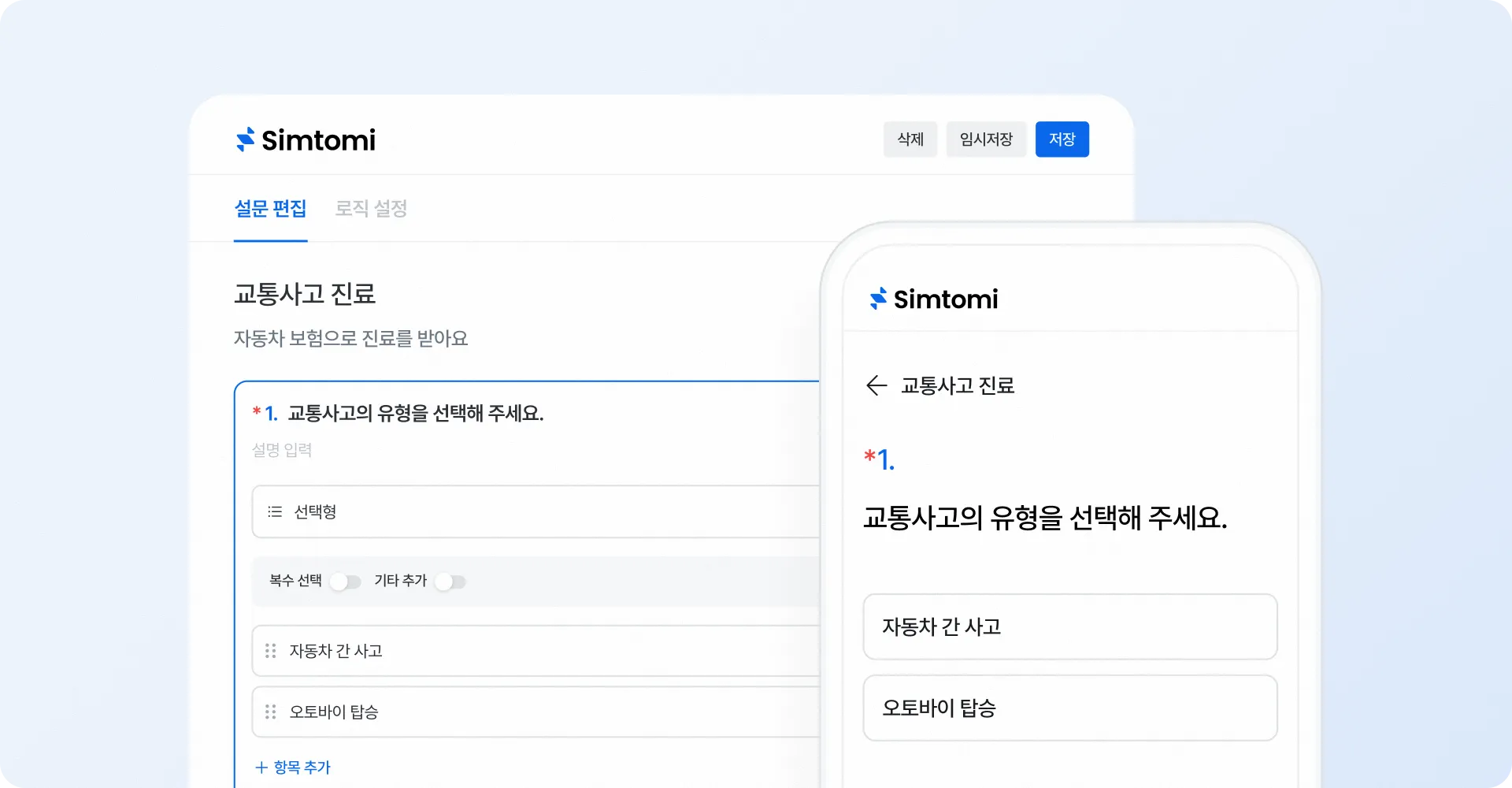Click the 설명 입력 description field
The height and width of the screenshot is (788, 1512).
282,450
